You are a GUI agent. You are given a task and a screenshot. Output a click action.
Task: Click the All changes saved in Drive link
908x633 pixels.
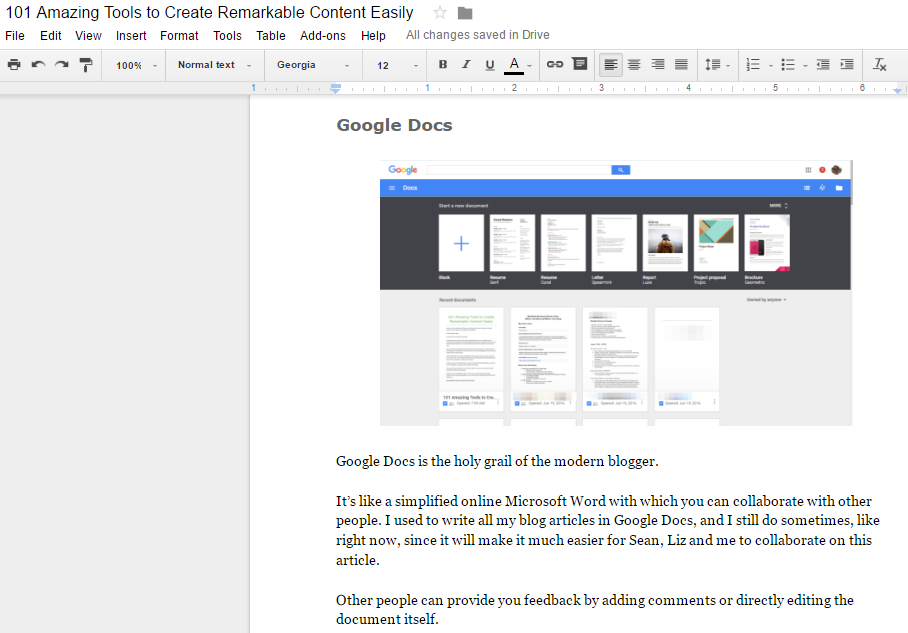[478, 35]
